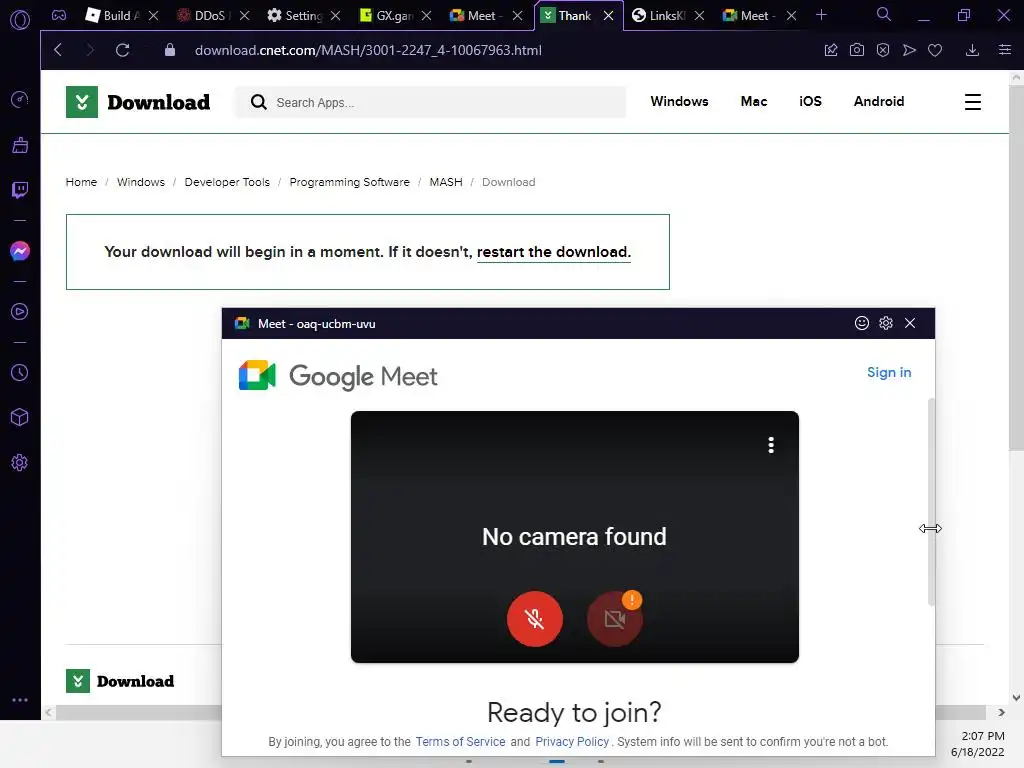This screenshot has height=768, width=1024.
Task: Click the footer Download logo
Action: coord(120,681)
